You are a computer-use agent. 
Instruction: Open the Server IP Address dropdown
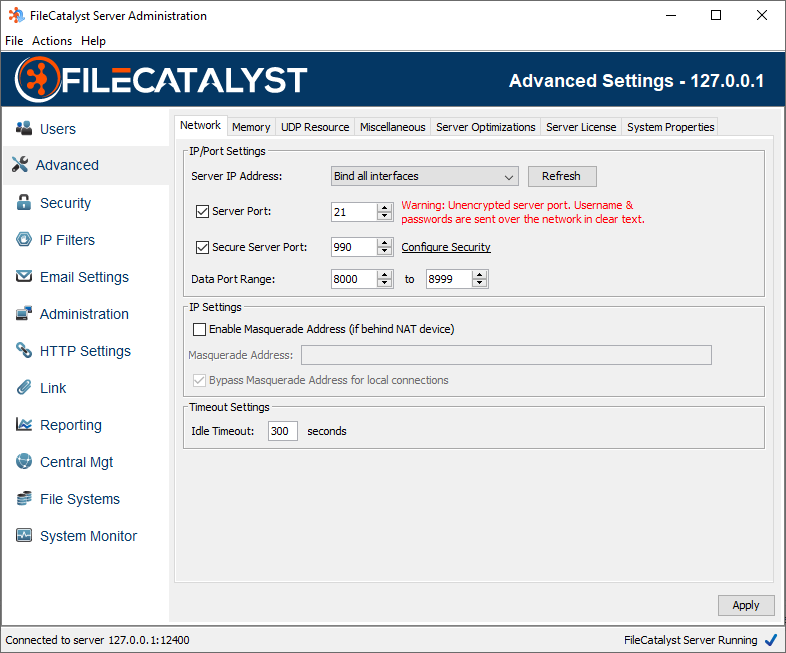pyautogui.click(x=425, y=176)
